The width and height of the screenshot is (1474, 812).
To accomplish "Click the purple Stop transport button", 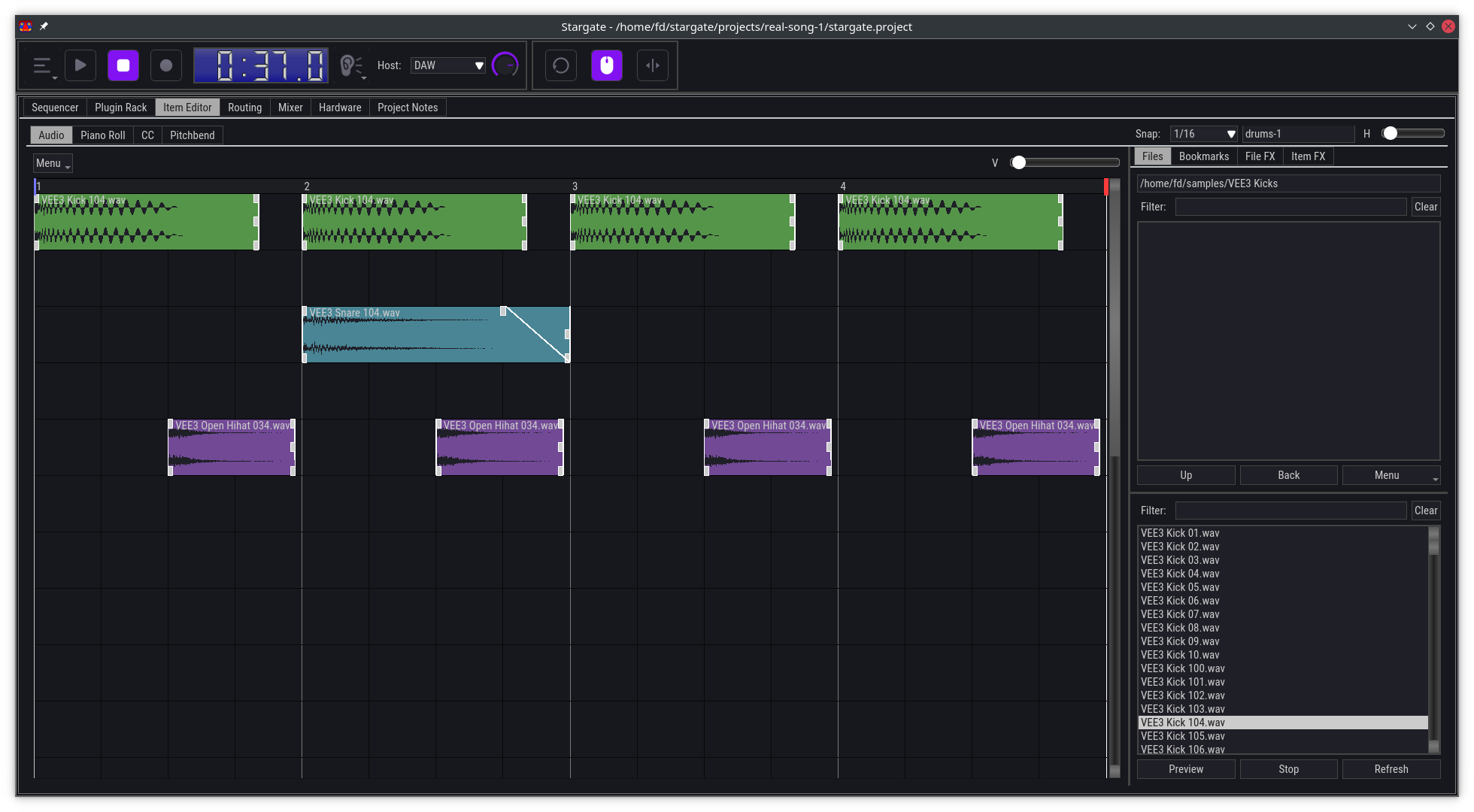I will [123, 65].
